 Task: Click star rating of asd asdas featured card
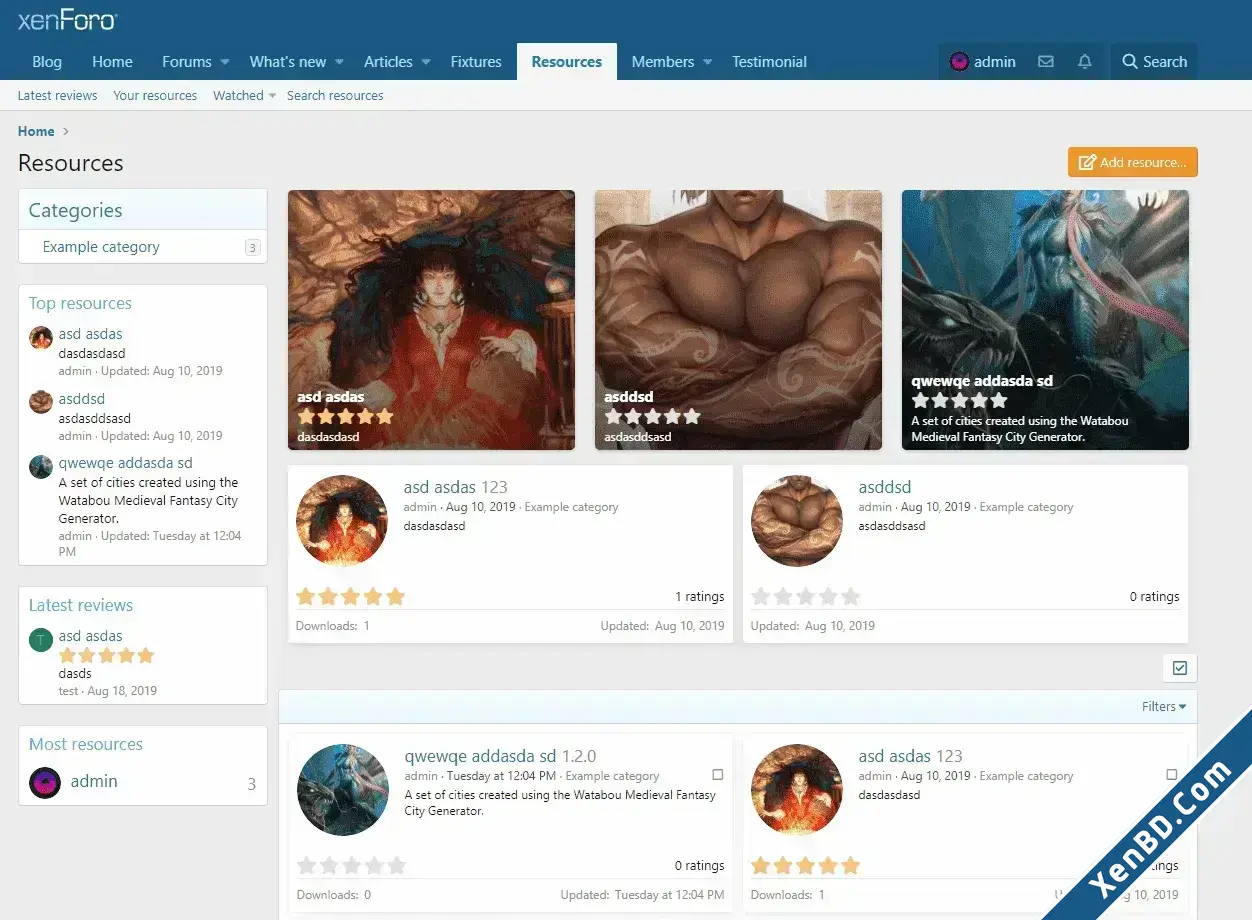click(x=350, y=597)
